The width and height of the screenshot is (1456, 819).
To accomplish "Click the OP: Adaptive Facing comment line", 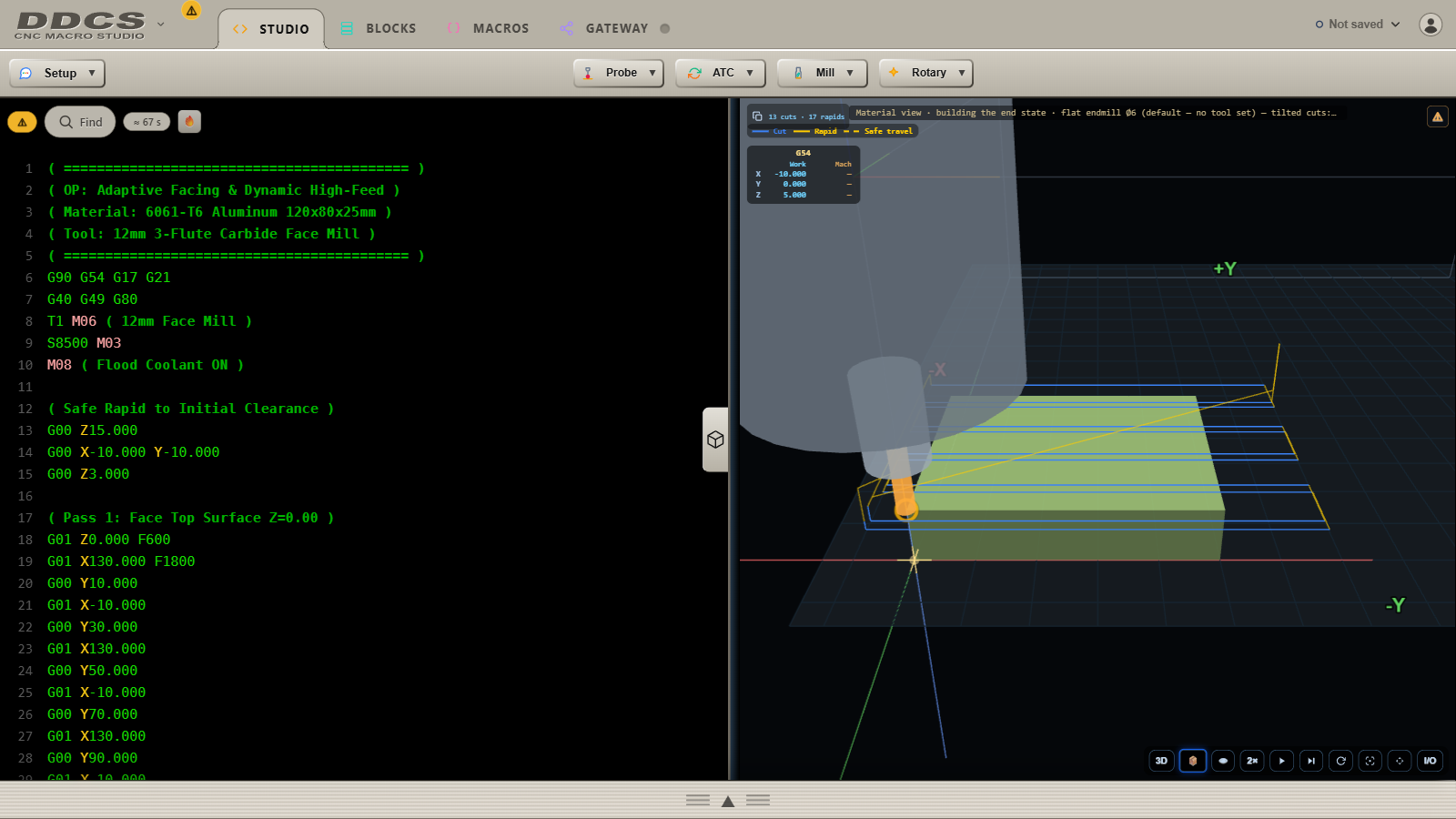I will (x=224, y=190).
